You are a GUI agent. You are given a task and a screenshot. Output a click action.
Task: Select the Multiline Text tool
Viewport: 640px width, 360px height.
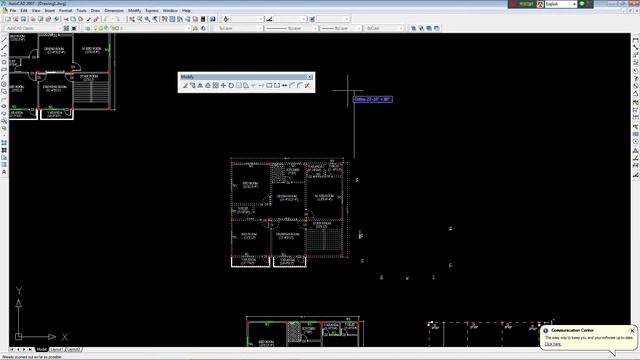[4, 172]
